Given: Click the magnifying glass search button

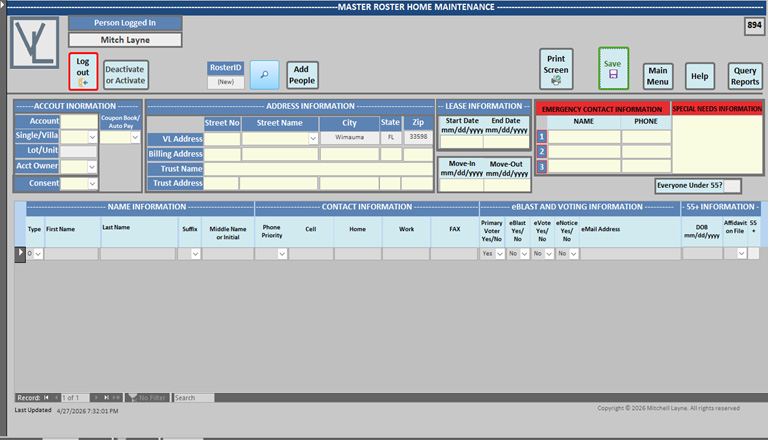Looking at the screenshot, I should pyautogui.click(x=264, y=75).
